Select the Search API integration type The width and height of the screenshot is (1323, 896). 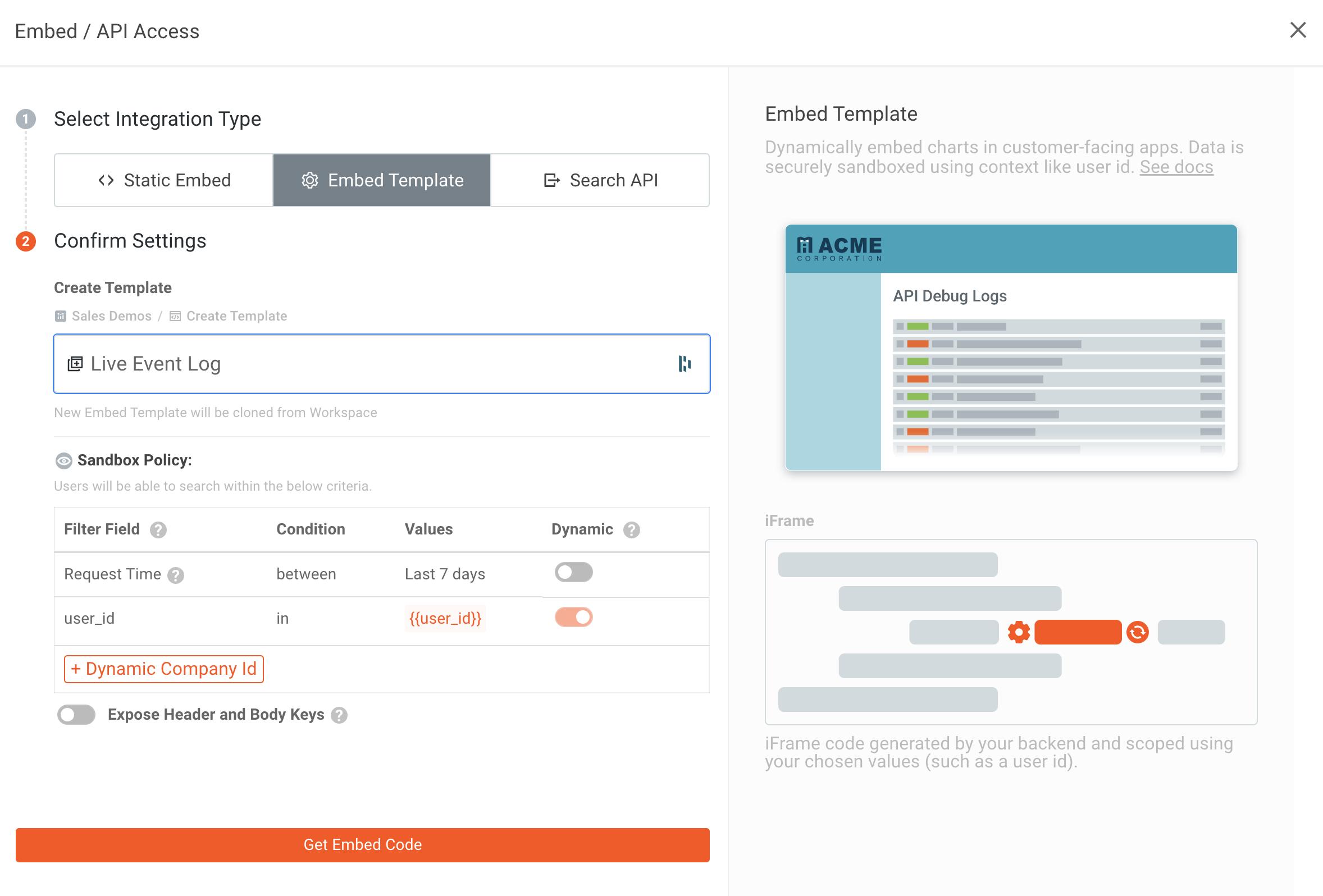point(600,180)
